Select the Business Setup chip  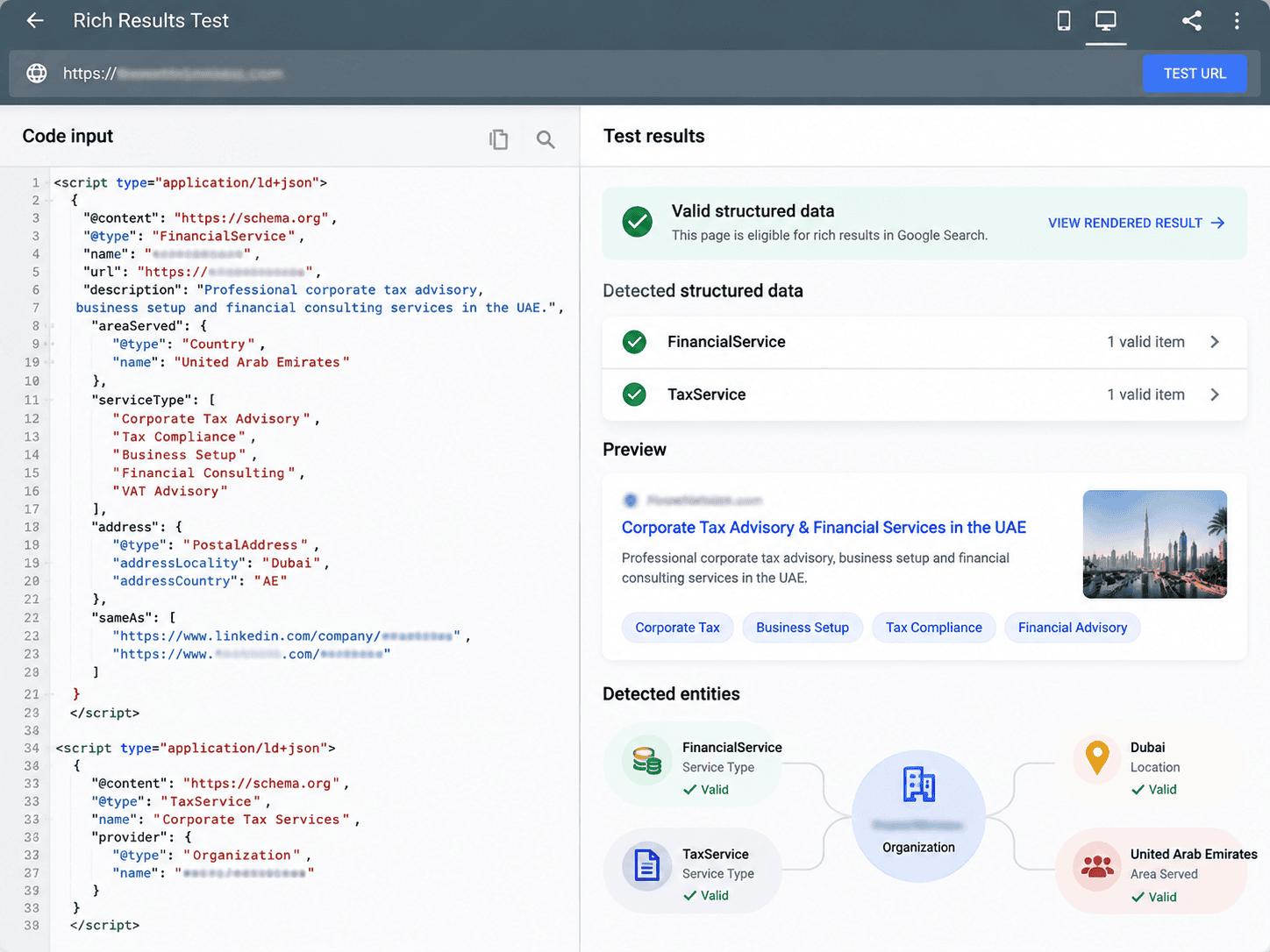pos(803,628)
